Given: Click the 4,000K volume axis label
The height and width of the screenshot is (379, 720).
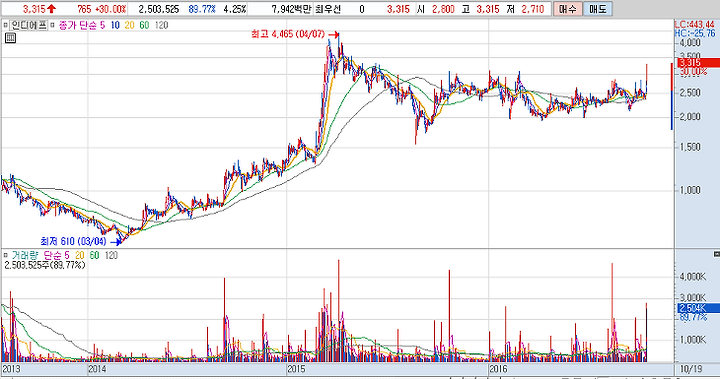Looking at the screenshot, I should [692, 277].
